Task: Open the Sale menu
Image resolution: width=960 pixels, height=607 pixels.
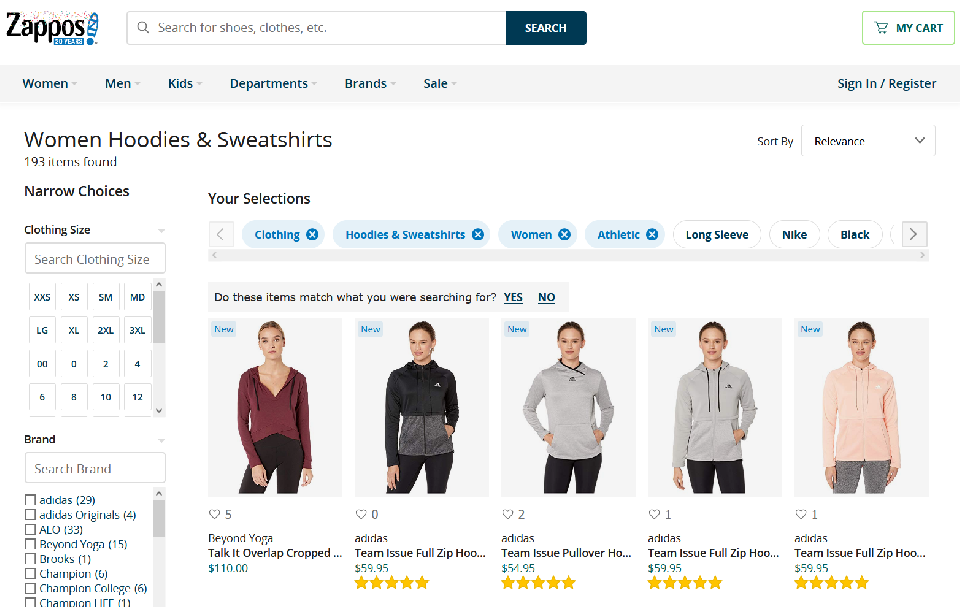Action: coord(440,84)
